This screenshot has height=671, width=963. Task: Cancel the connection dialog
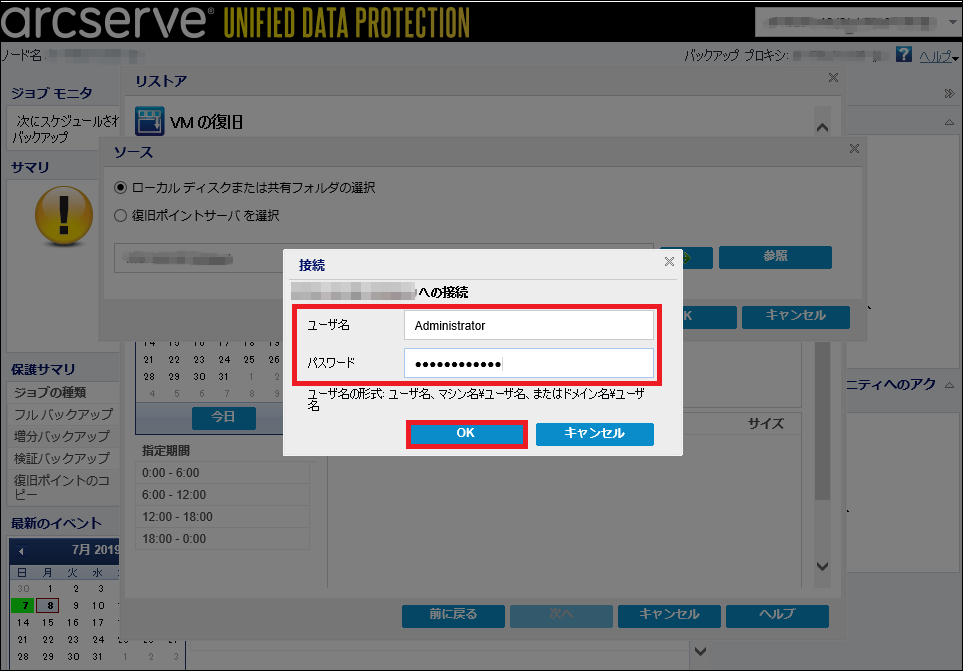click(595, 433)
